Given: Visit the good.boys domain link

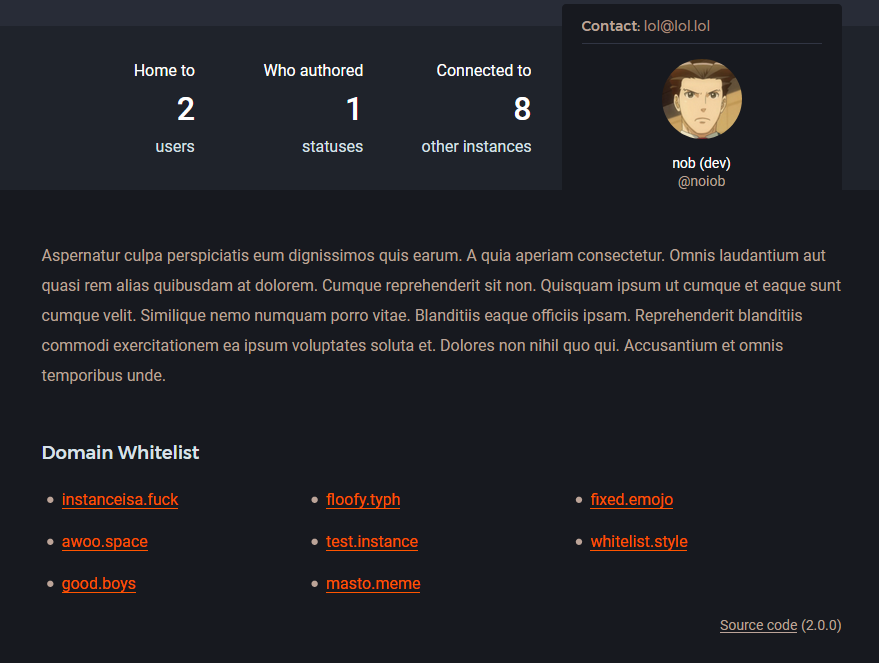Looking at the screenshot, I should 98,584.
